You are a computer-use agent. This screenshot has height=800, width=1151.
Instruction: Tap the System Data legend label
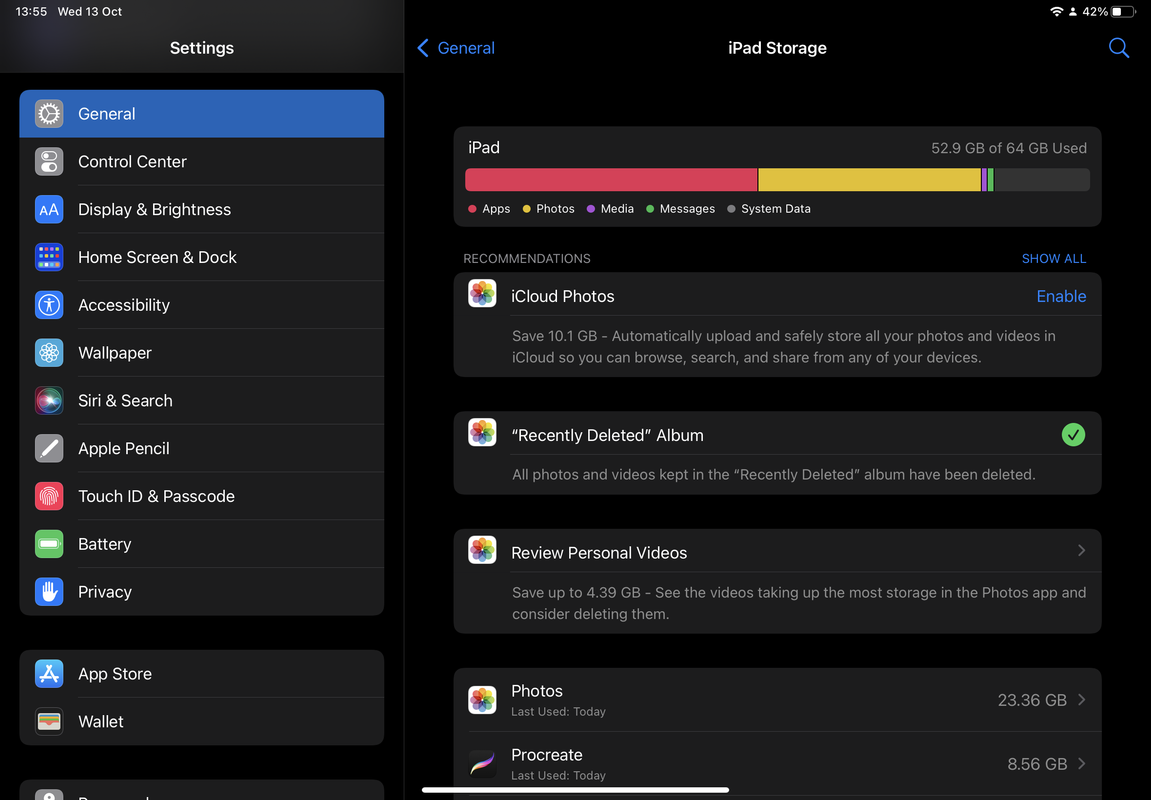tap(775, 208)
